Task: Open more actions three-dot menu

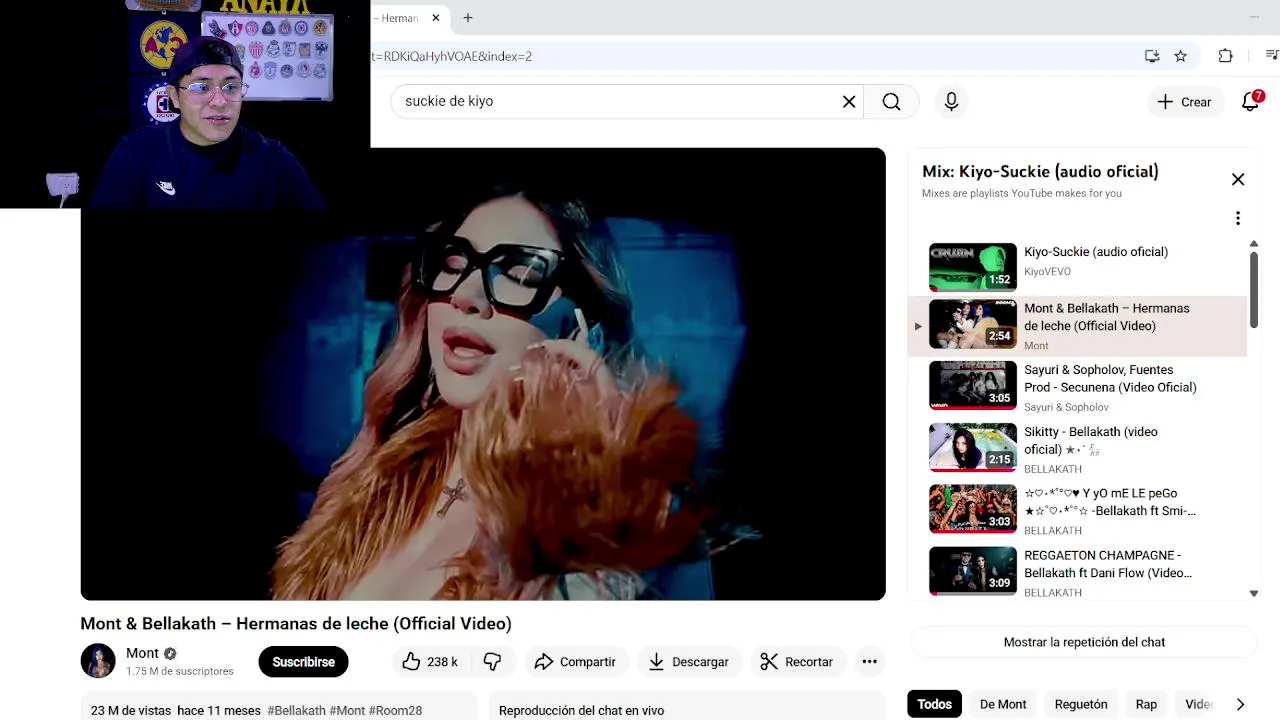Action: coord(869,662)
